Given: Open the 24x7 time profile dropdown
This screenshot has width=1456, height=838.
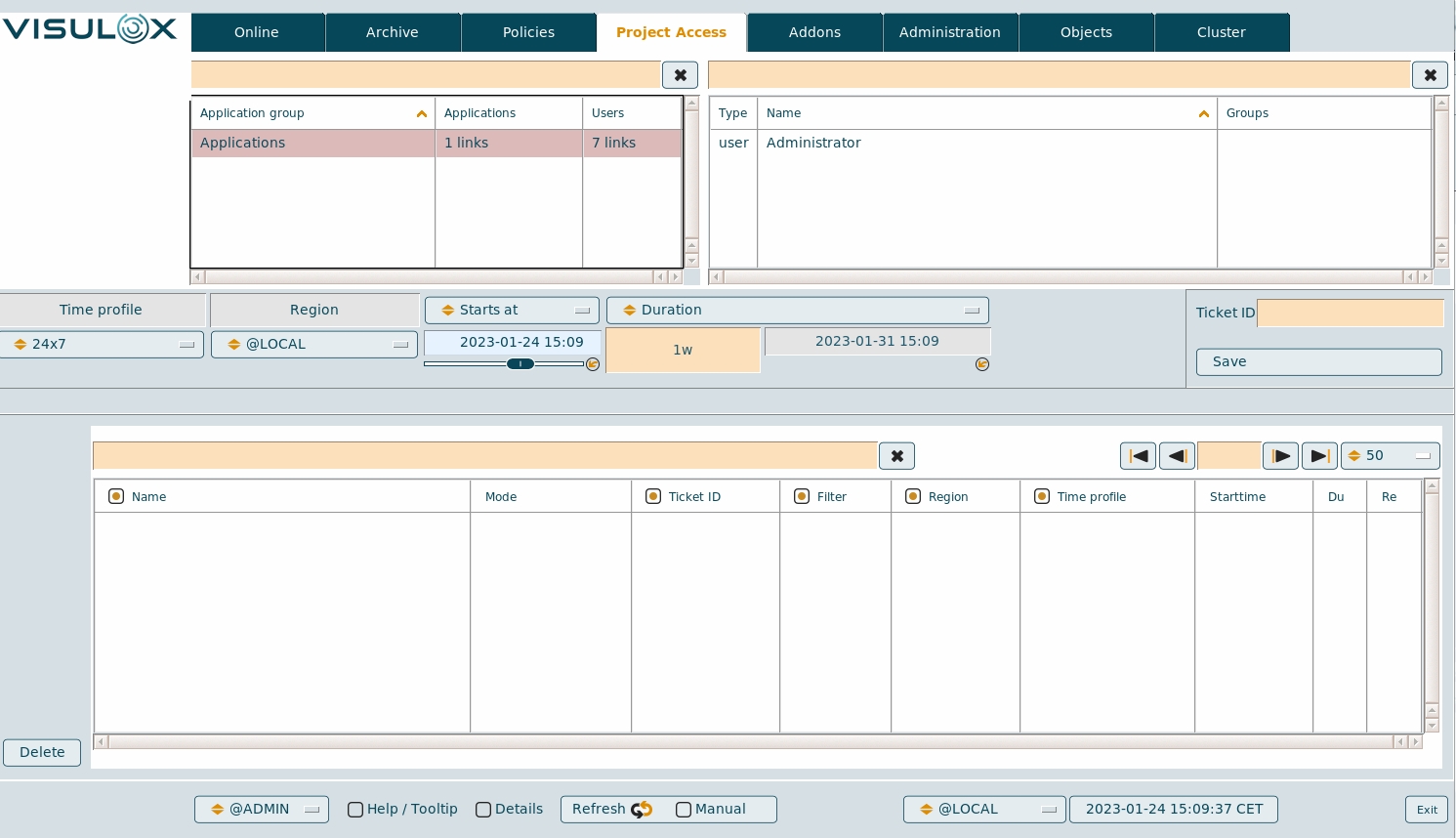Looking at the screenshot, I should (102, 345).
